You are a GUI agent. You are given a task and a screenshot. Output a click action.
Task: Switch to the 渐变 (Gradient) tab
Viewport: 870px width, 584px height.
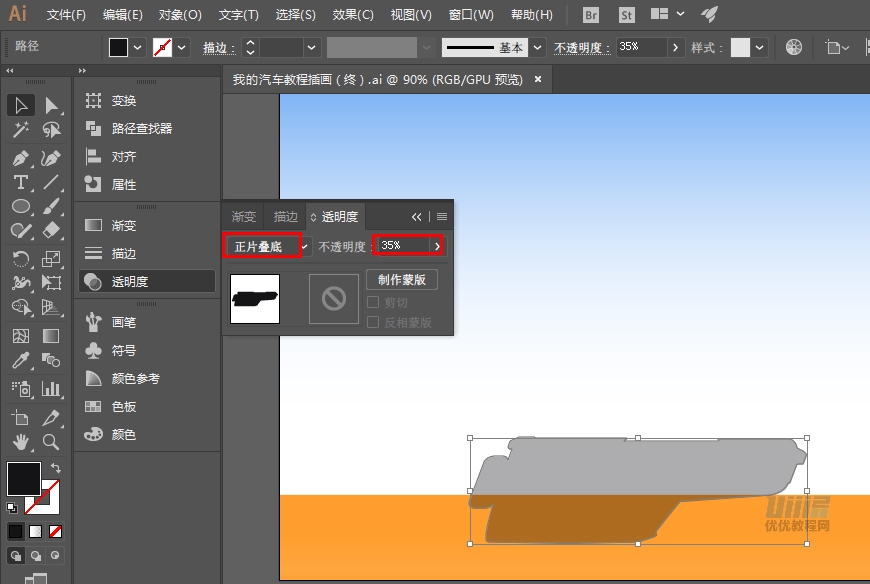click(x=244, y=216)
